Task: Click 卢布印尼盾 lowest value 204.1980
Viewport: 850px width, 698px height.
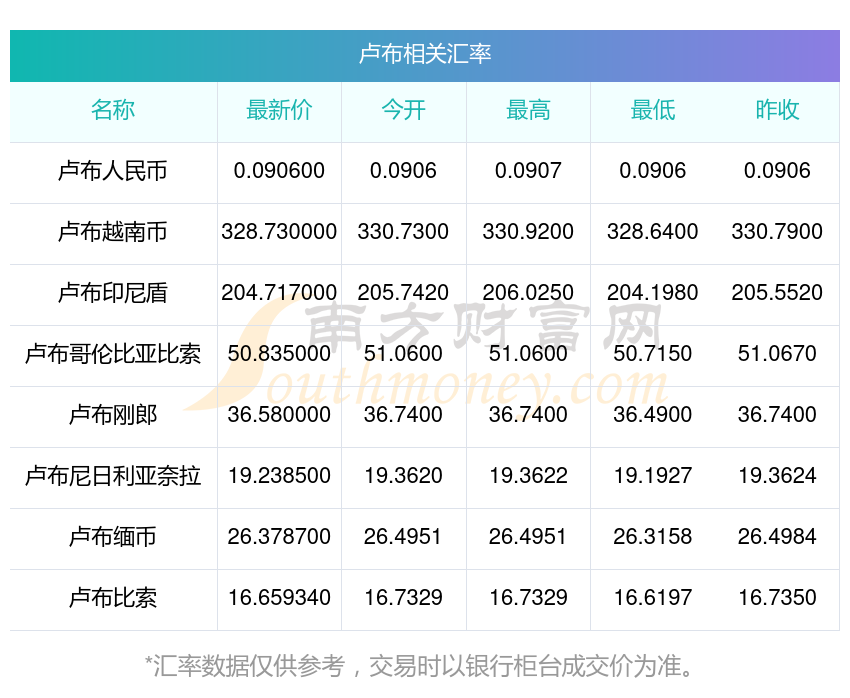Action: (653, 293)
